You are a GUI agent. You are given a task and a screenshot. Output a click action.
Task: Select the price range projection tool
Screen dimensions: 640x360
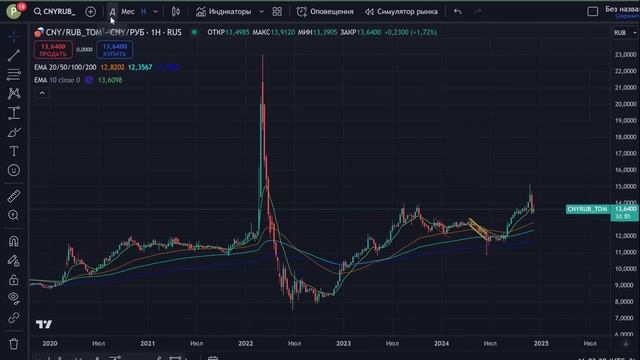[14, 113]
